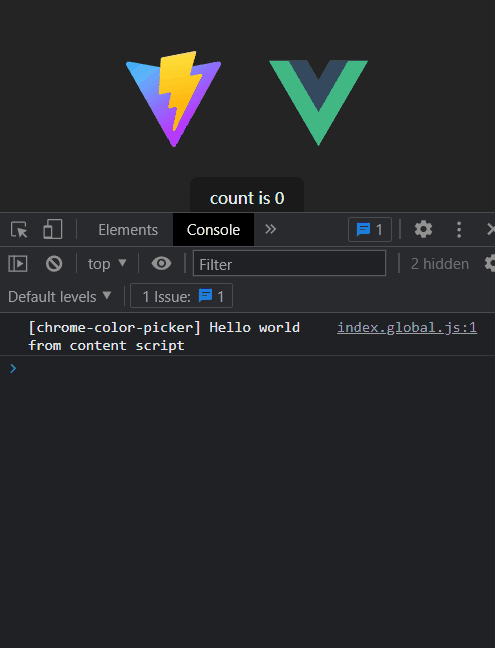Click the count is 0 button
Image resolution: width=495 pixels, height=648 pixels.
247,195
